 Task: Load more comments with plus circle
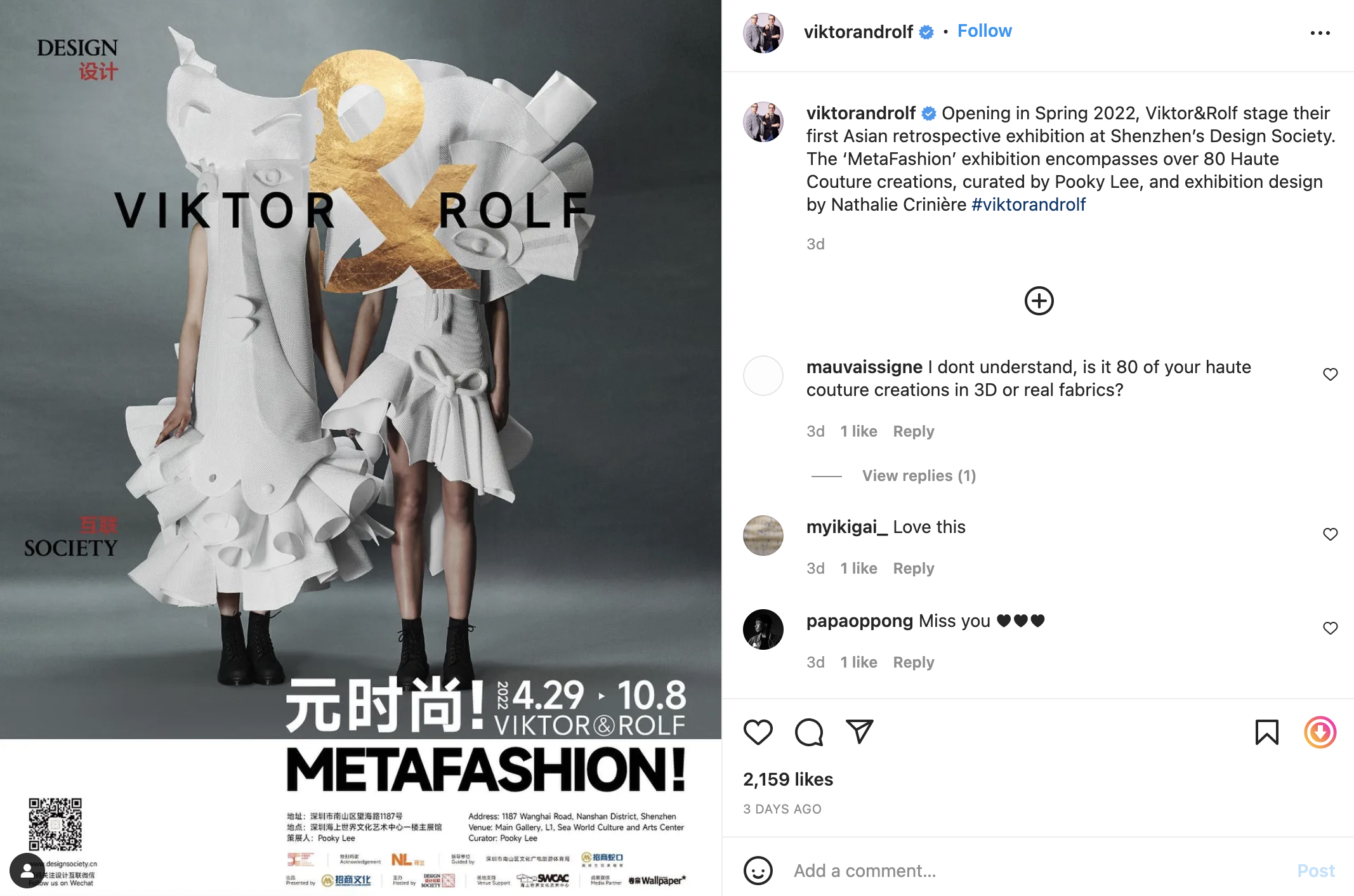[1039, 301]
